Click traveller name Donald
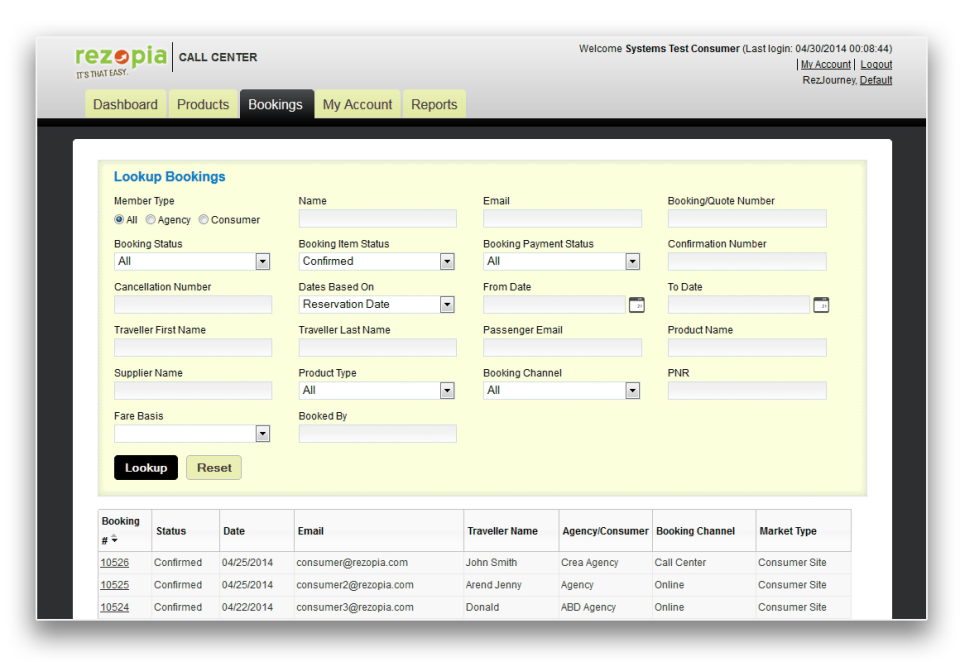Image resolution: width=960 pixels, height=662 pixels. [x=482, y=607]
